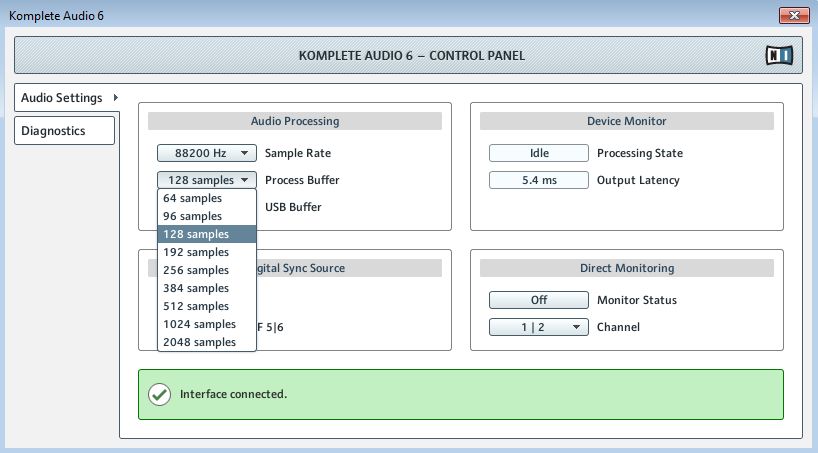Click the 5.4 ms Output Latency field

(538, 180)
